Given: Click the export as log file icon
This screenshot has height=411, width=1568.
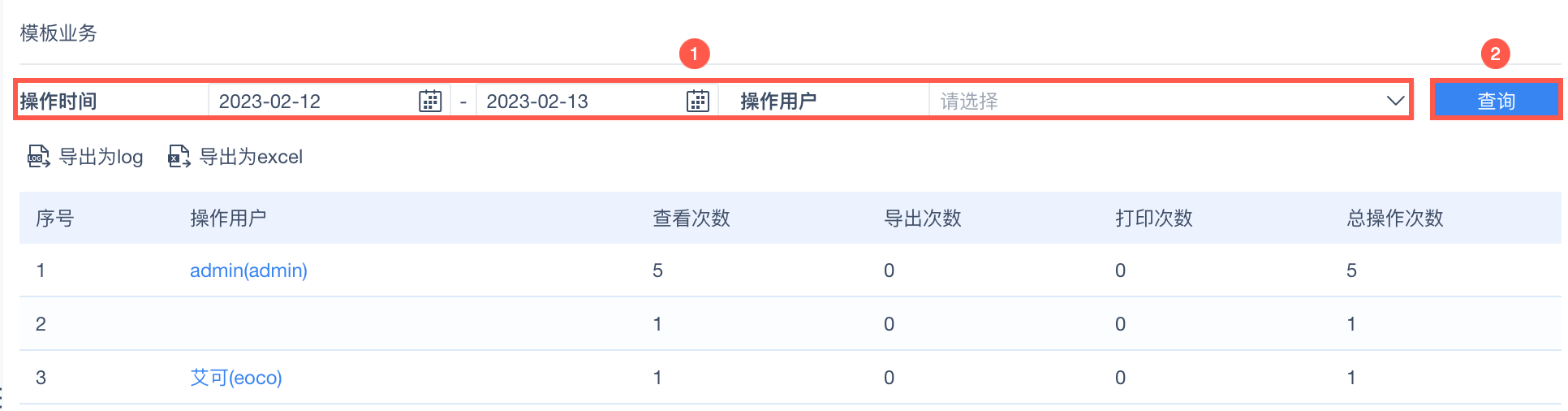Looking at the screenshot, I should pos(38,156).
